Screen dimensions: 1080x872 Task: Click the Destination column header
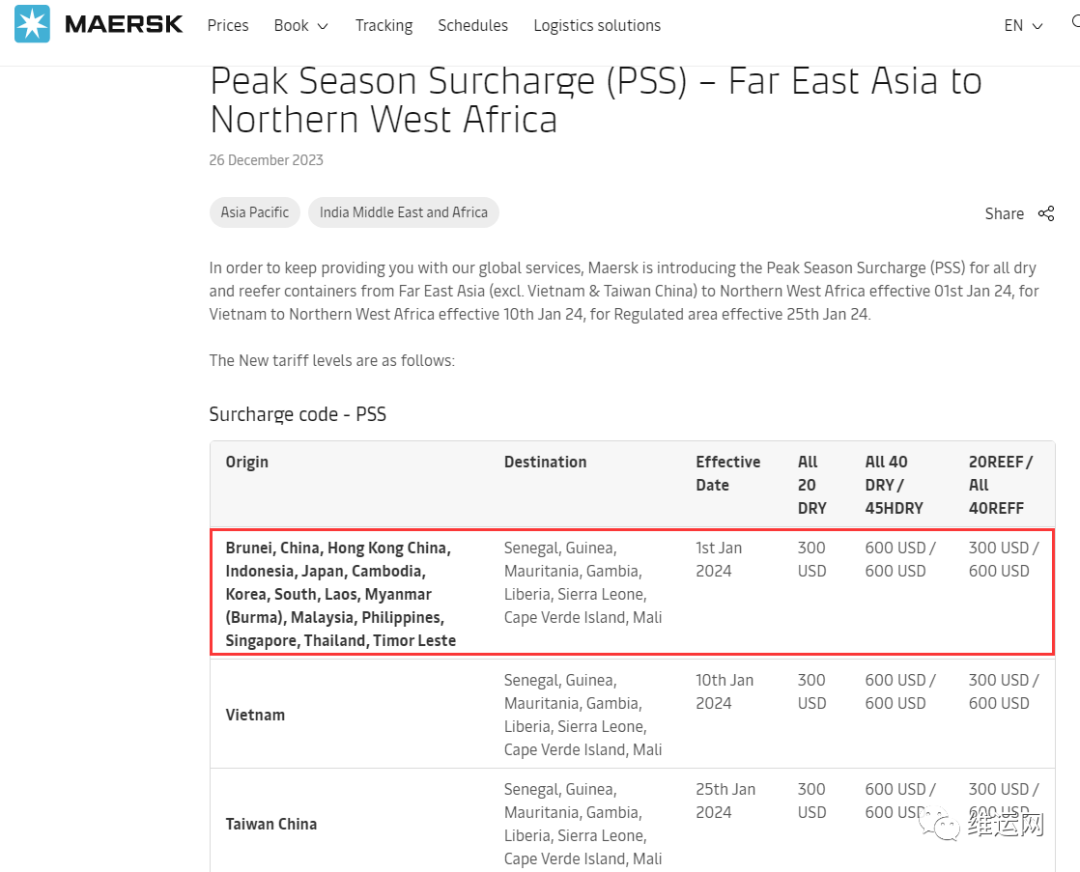click(x=545, y=462)
